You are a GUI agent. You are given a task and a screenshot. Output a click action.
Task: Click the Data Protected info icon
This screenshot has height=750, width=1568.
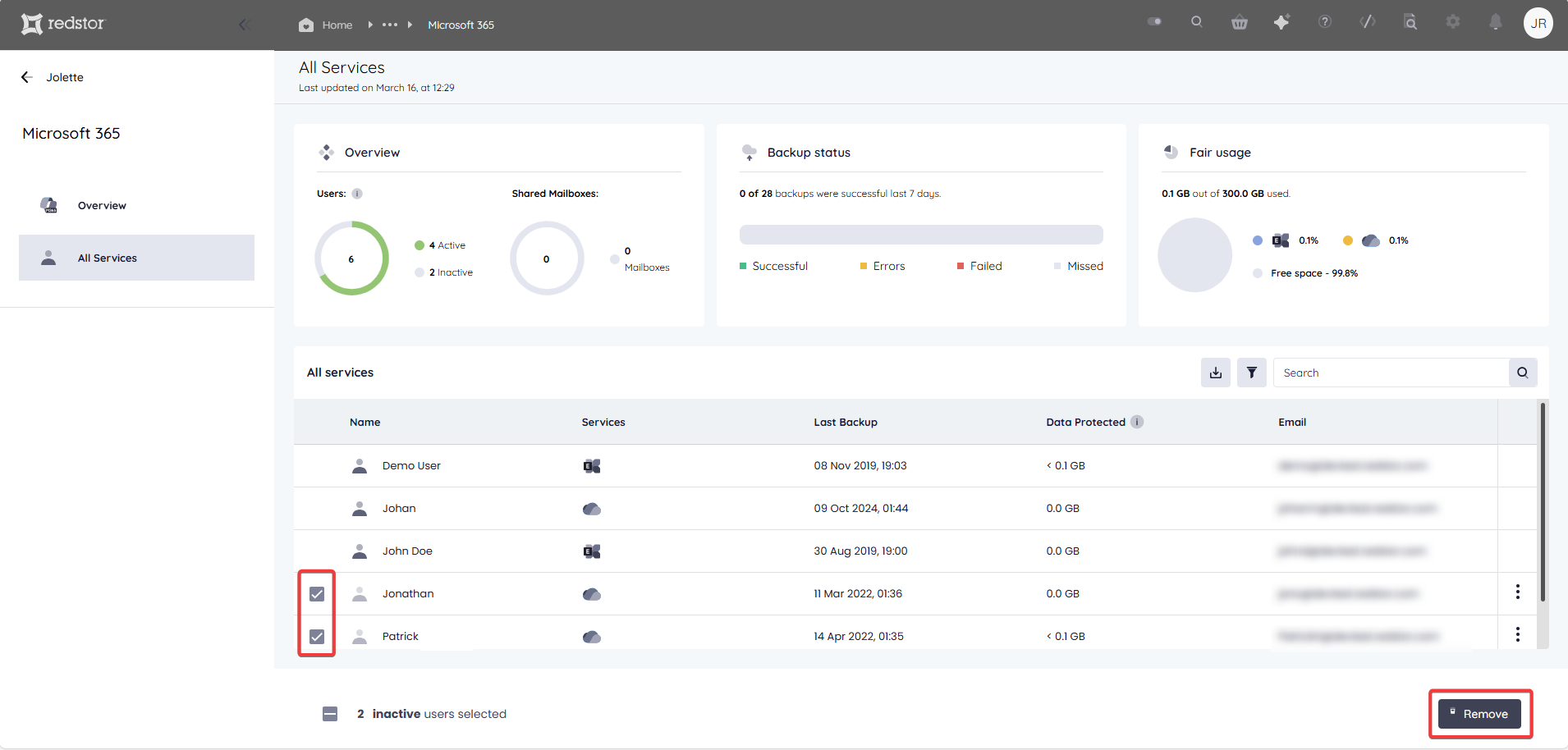[1137, 422]
